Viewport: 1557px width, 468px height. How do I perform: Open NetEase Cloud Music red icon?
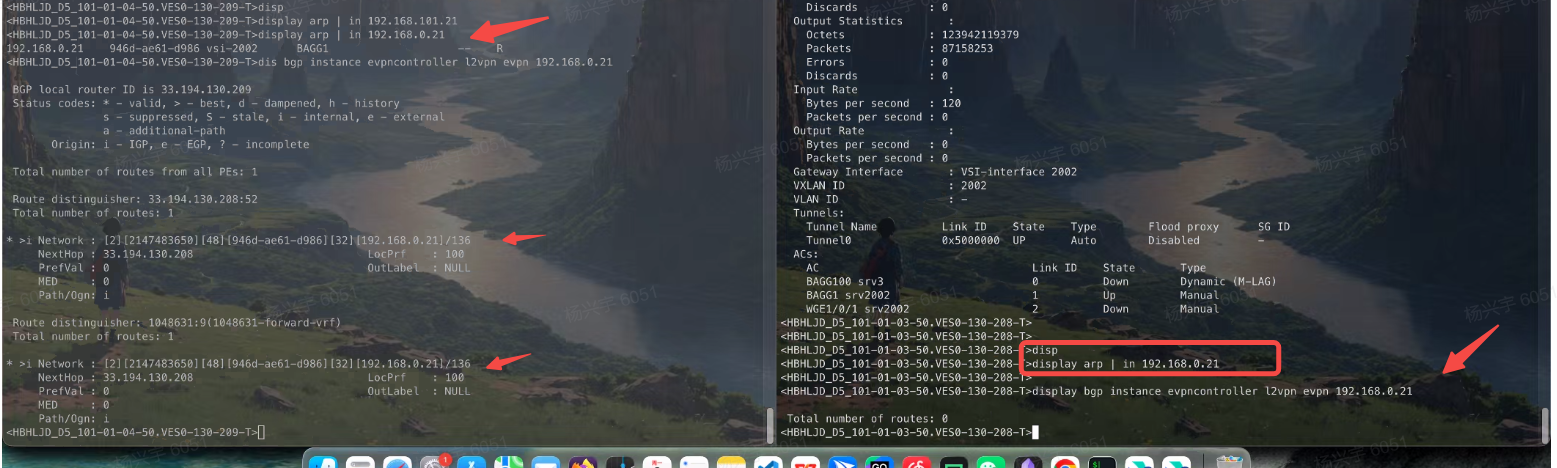tap(916, 463)
